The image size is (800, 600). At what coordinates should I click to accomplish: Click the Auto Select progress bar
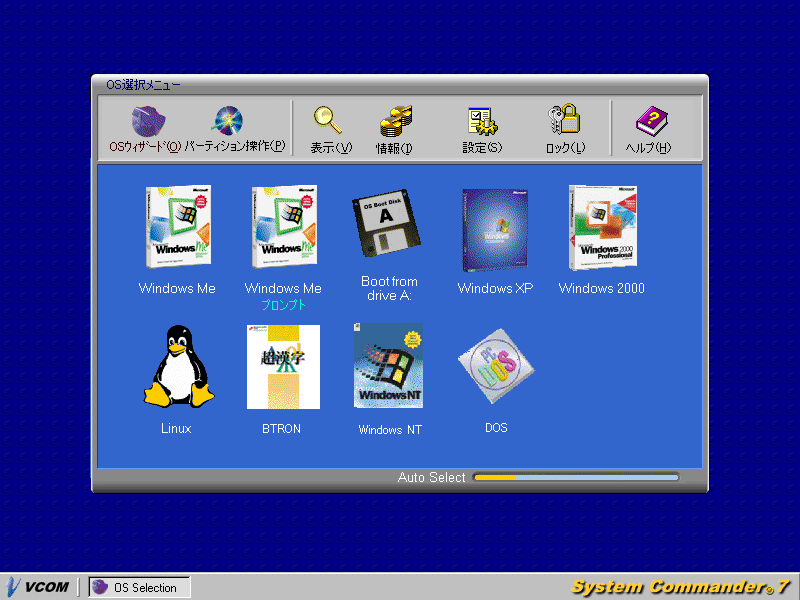pyautogui.click(x=576, y=478)
